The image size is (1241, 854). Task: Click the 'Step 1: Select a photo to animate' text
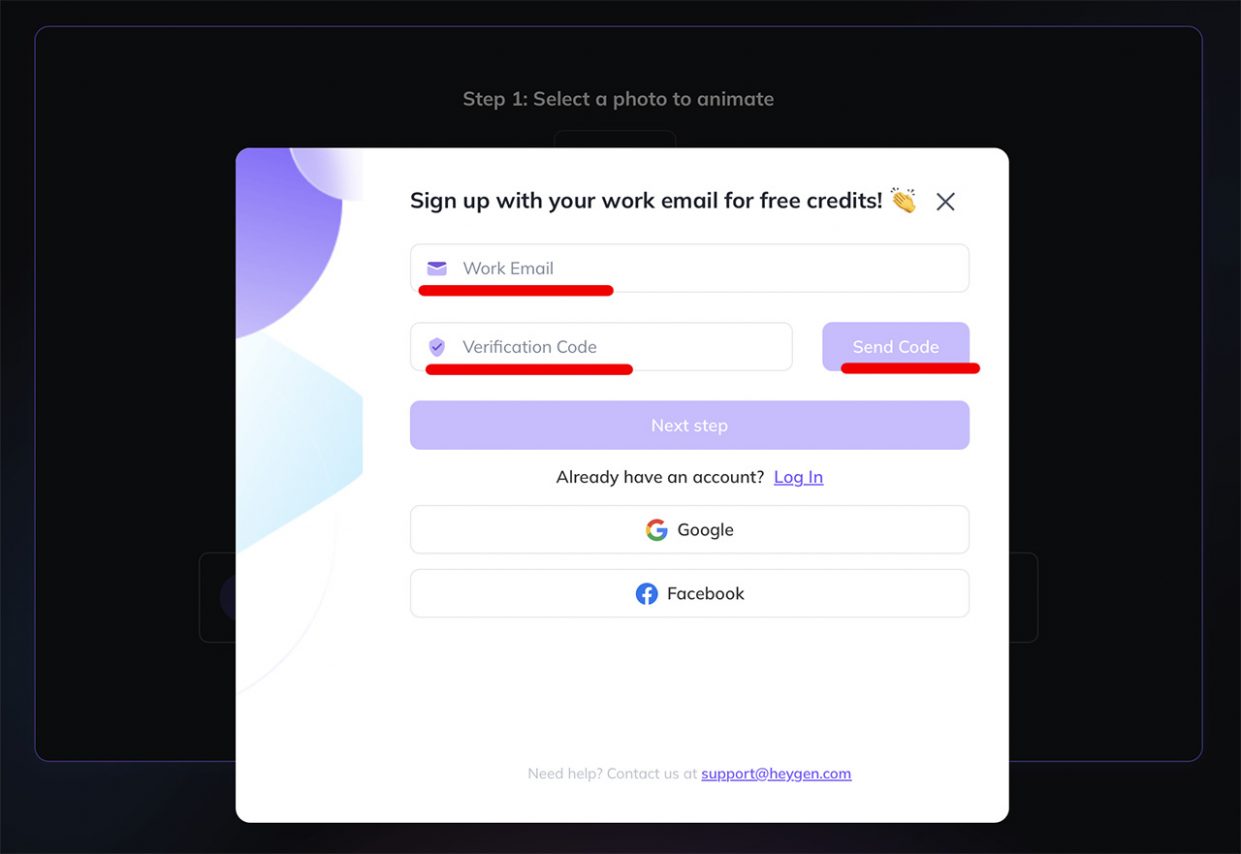click(618, 99)
